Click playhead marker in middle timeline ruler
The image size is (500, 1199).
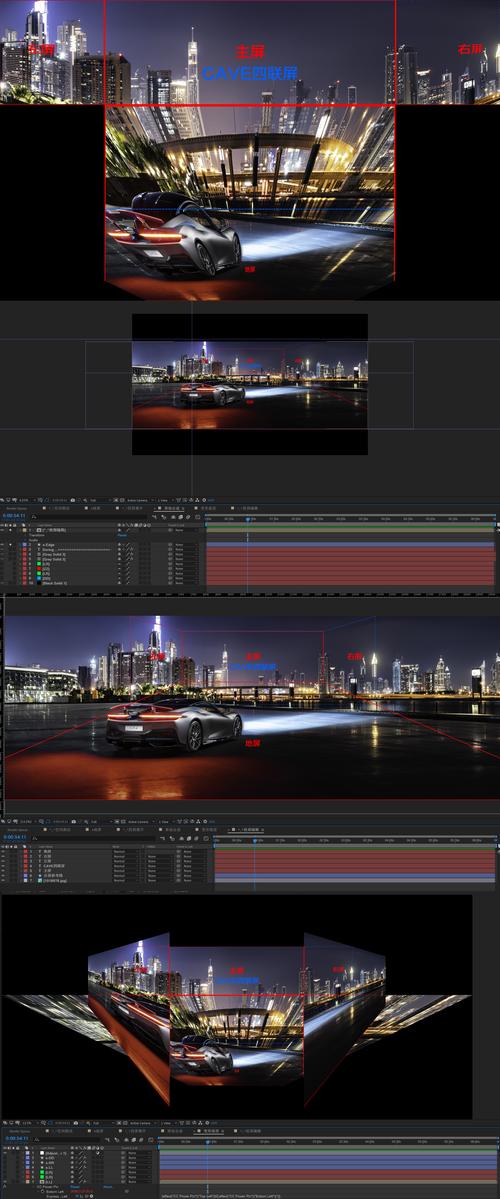[x=256, y=840]
